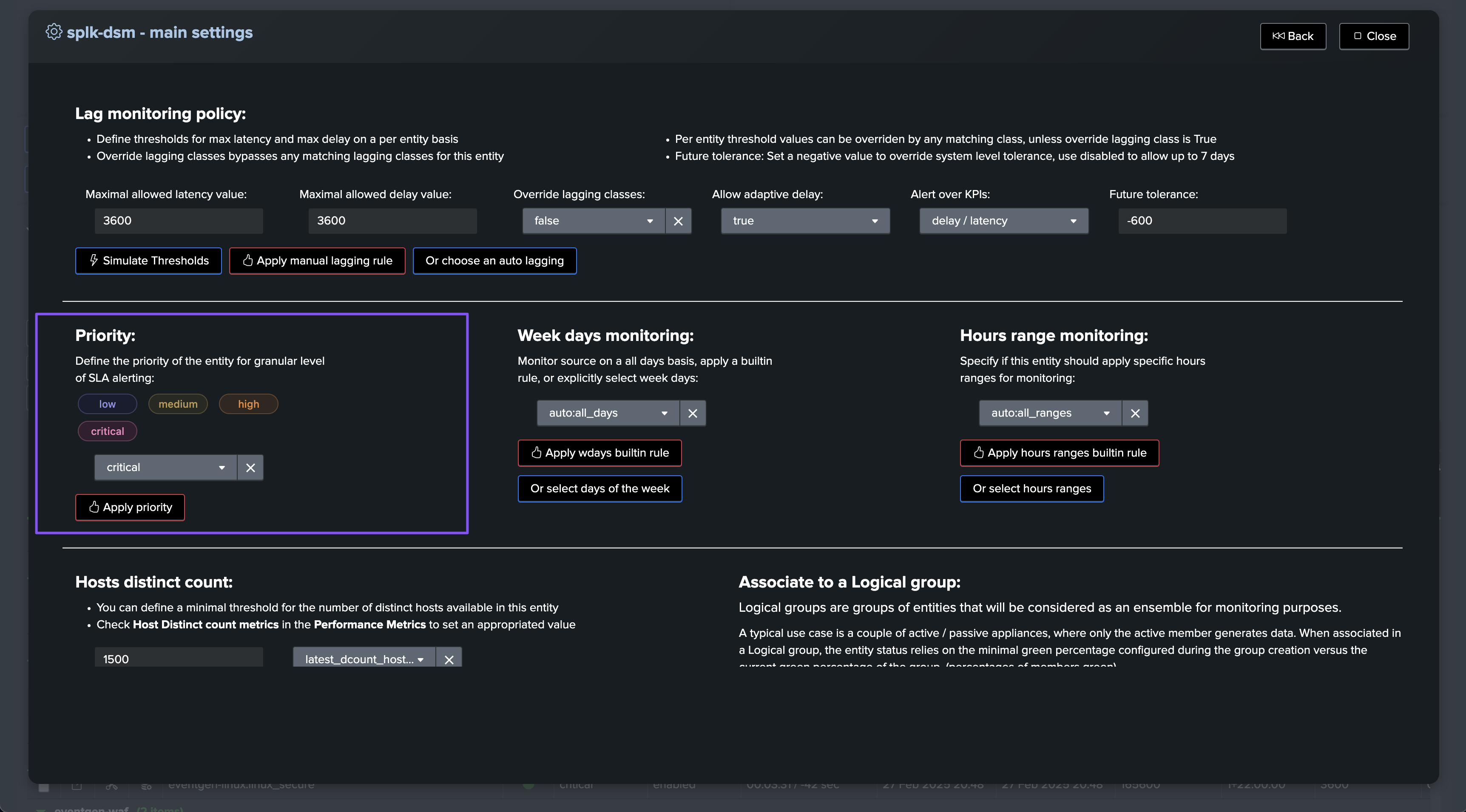Click Simulate Thresholds button
Image resolution: width=1466 pixels, height=812 pixels.
[148, 261]
